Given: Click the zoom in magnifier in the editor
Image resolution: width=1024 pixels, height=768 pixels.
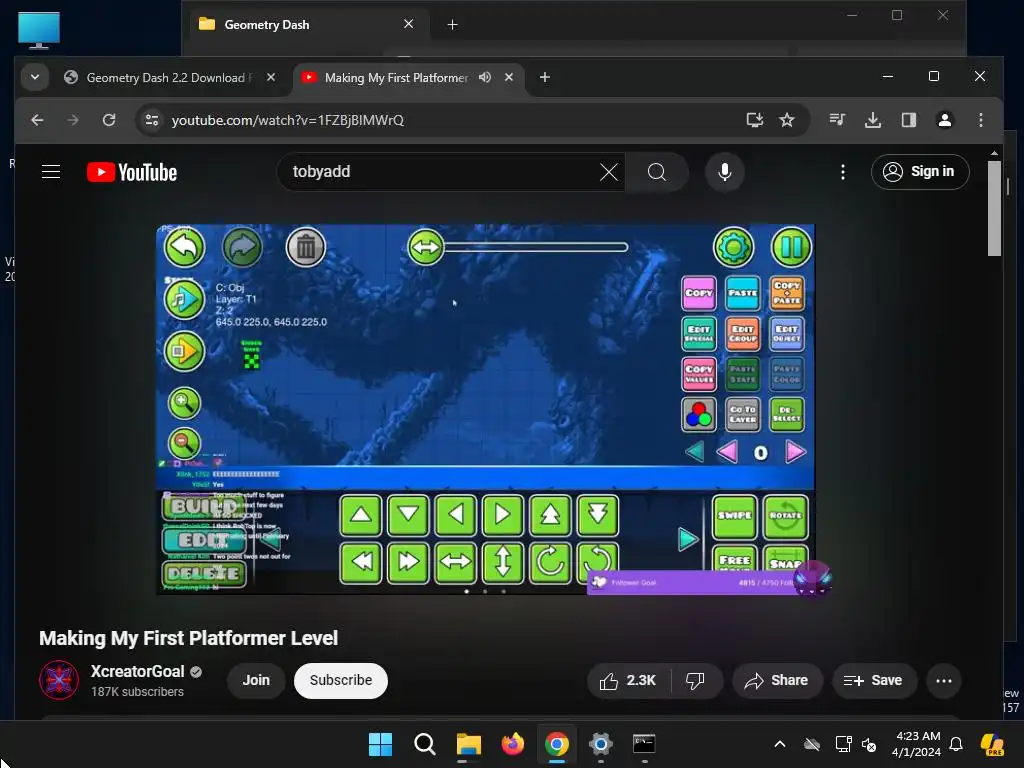Looking at the screenshot, I should pos(184,403).
